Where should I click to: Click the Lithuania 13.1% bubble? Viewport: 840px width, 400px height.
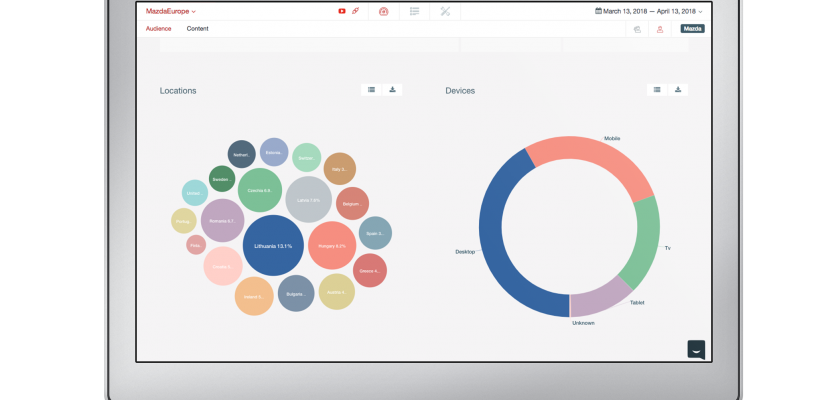point(273,245)
